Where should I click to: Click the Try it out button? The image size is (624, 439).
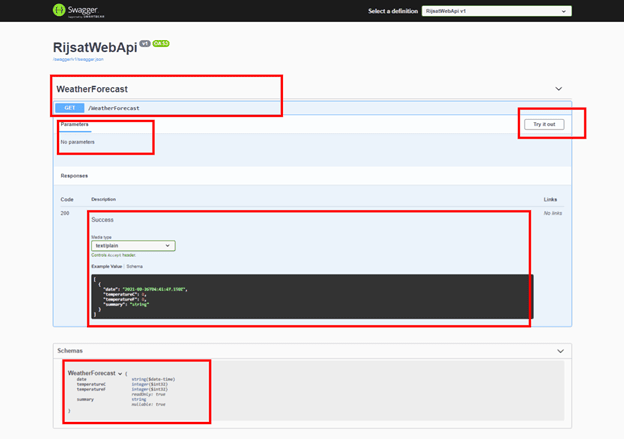[x=544, y=124]
